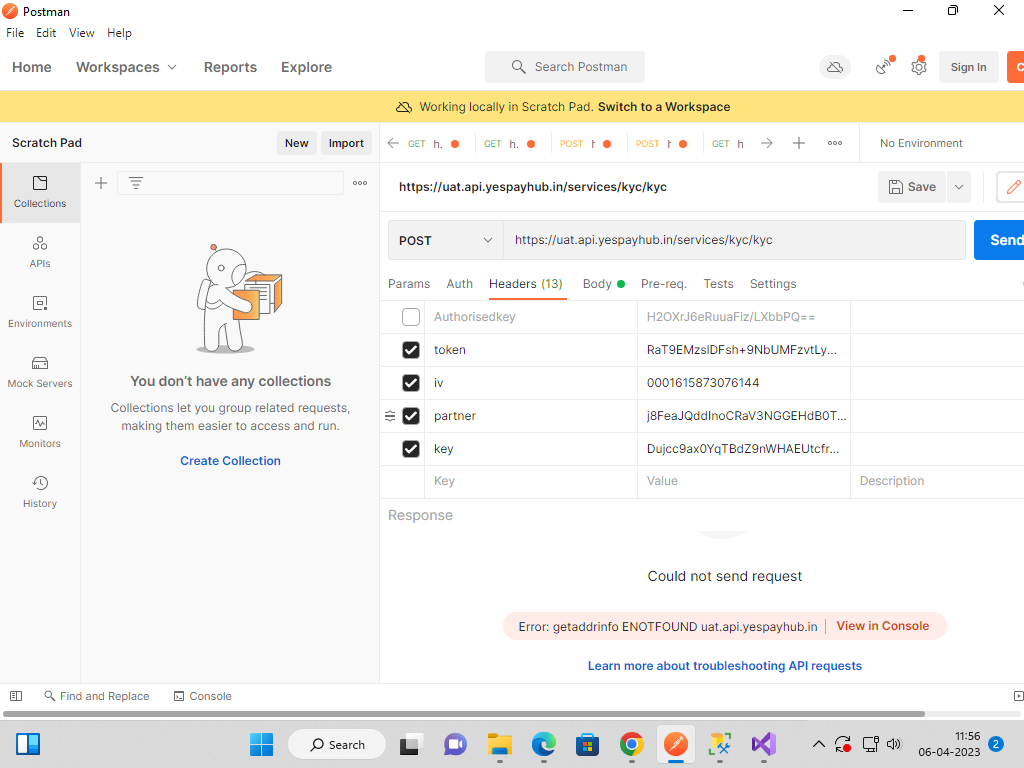Open the Console from the status bar
The height and width of the screenshot is (768, 1024).
point(202,696)
